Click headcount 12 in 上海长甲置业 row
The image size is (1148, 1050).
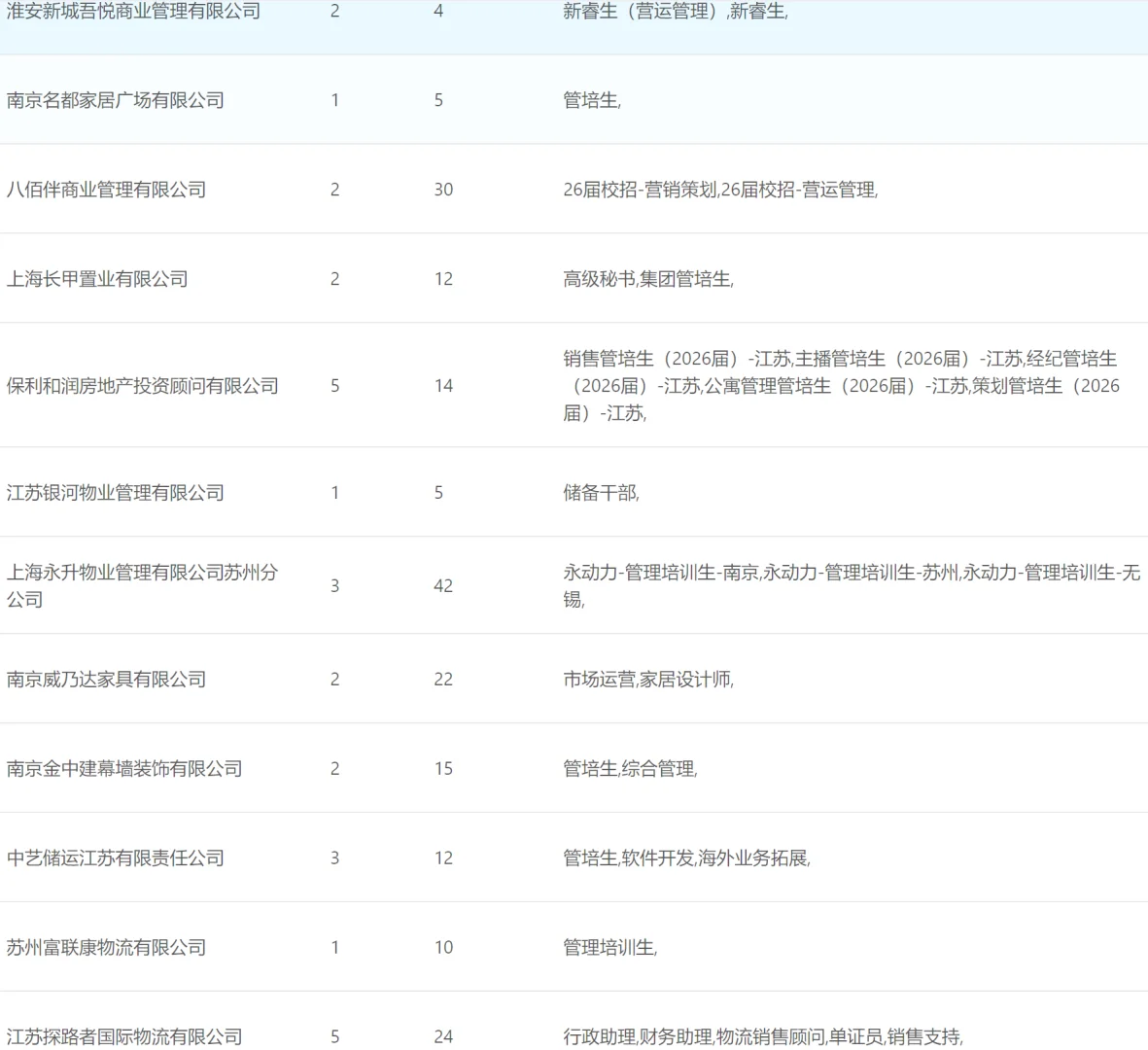[443, 279]
